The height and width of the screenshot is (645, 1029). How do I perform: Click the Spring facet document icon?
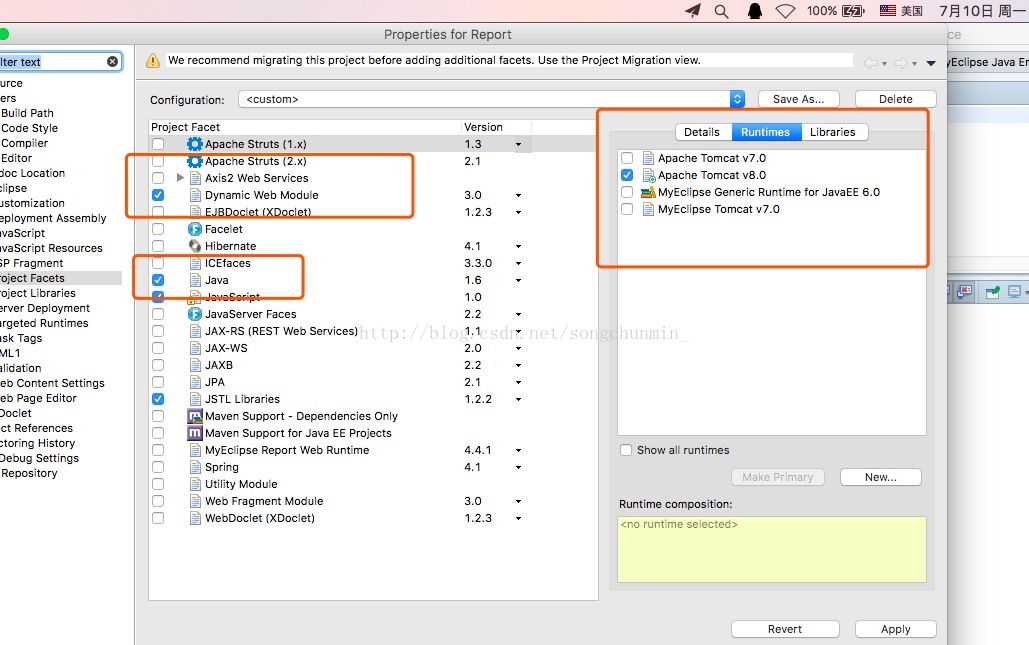195,467
